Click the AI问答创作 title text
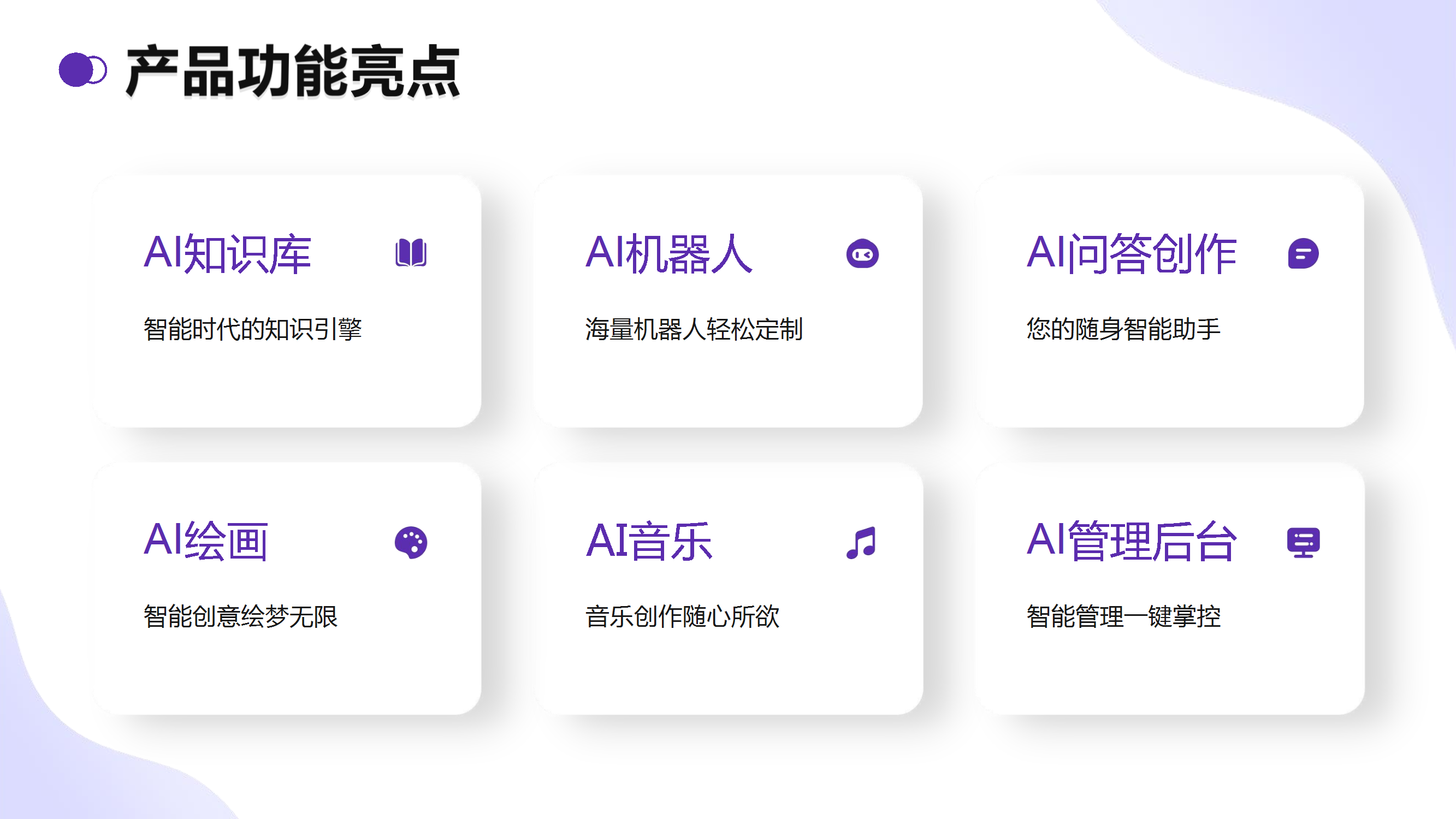Viewport: 1456px width, 819px height. click(x=1132, y=254)
